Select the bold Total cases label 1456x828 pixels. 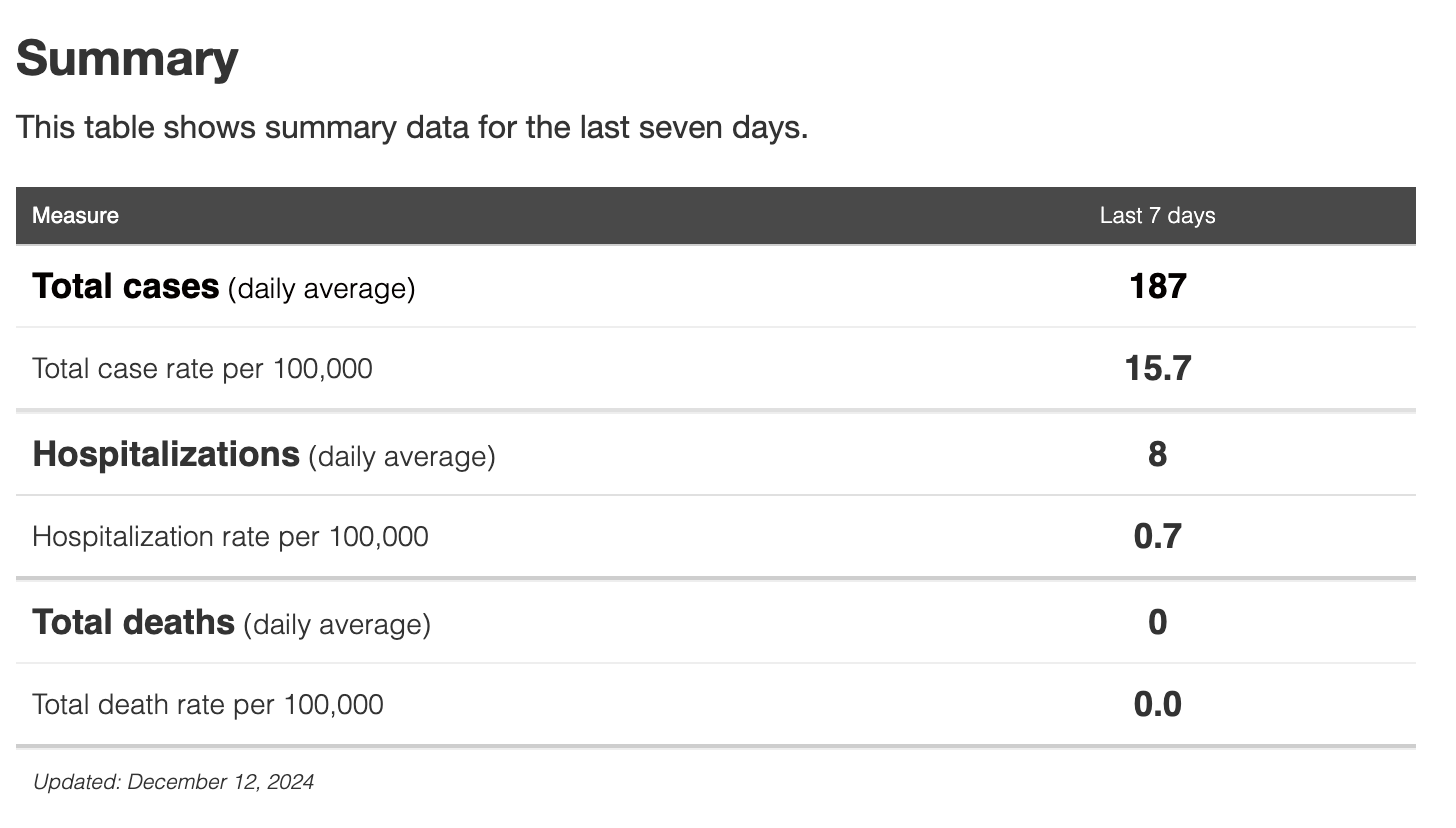pyautogui.click(x=126, y=287)
